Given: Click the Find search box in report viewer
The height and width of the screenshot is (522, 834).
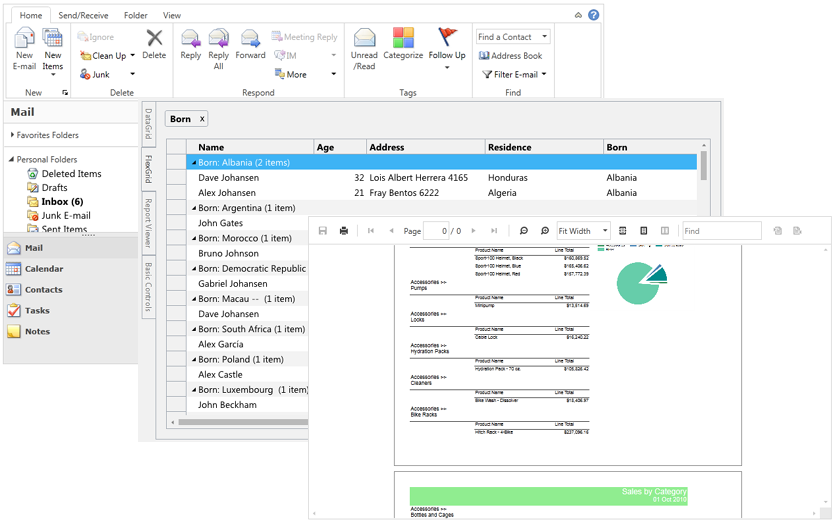Looking at the screenshot, I should (722, 230).
